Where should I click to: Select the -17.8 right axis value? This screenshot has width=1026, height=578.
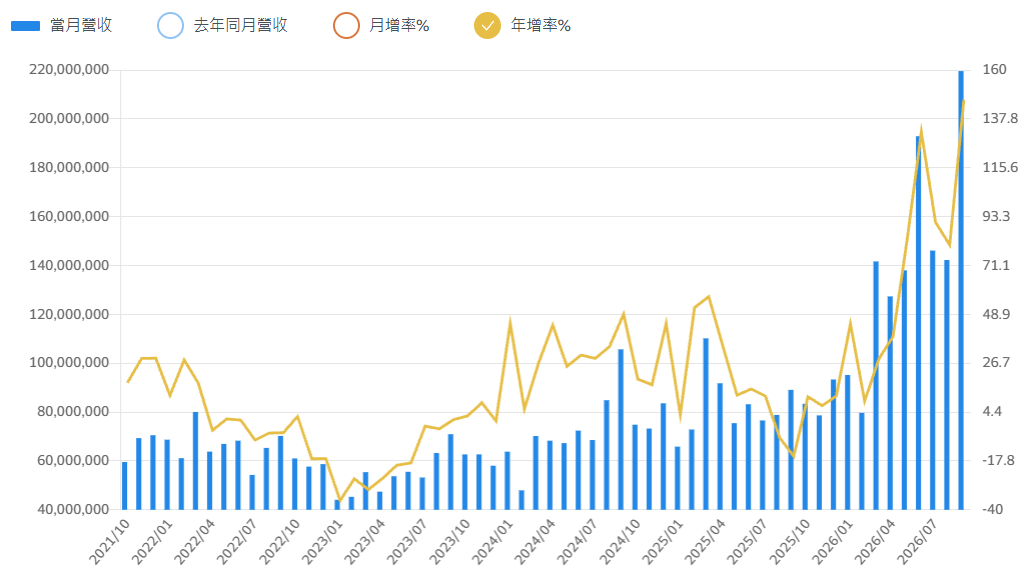pyautogui.click(x=999, y=460)
